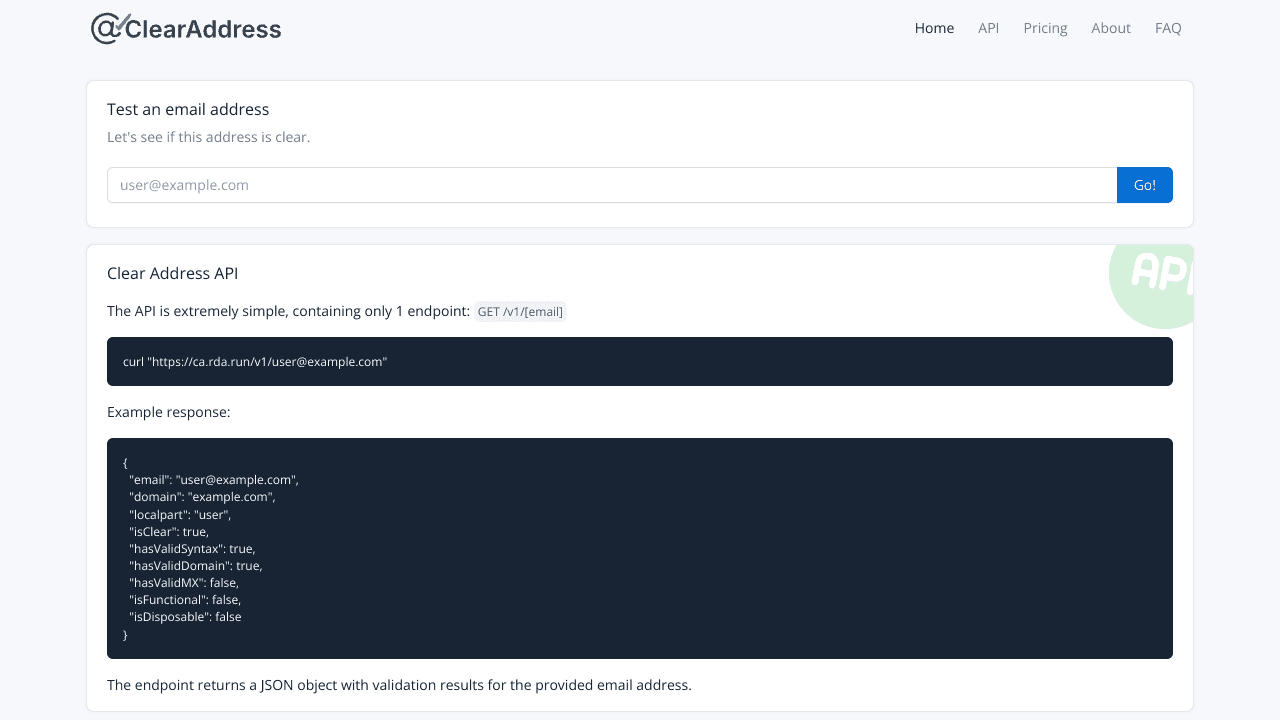The height and width of the screenshot is (720, 1280).
Task: Click the "domain" line in JSON response
Action: tap(202, 497)
